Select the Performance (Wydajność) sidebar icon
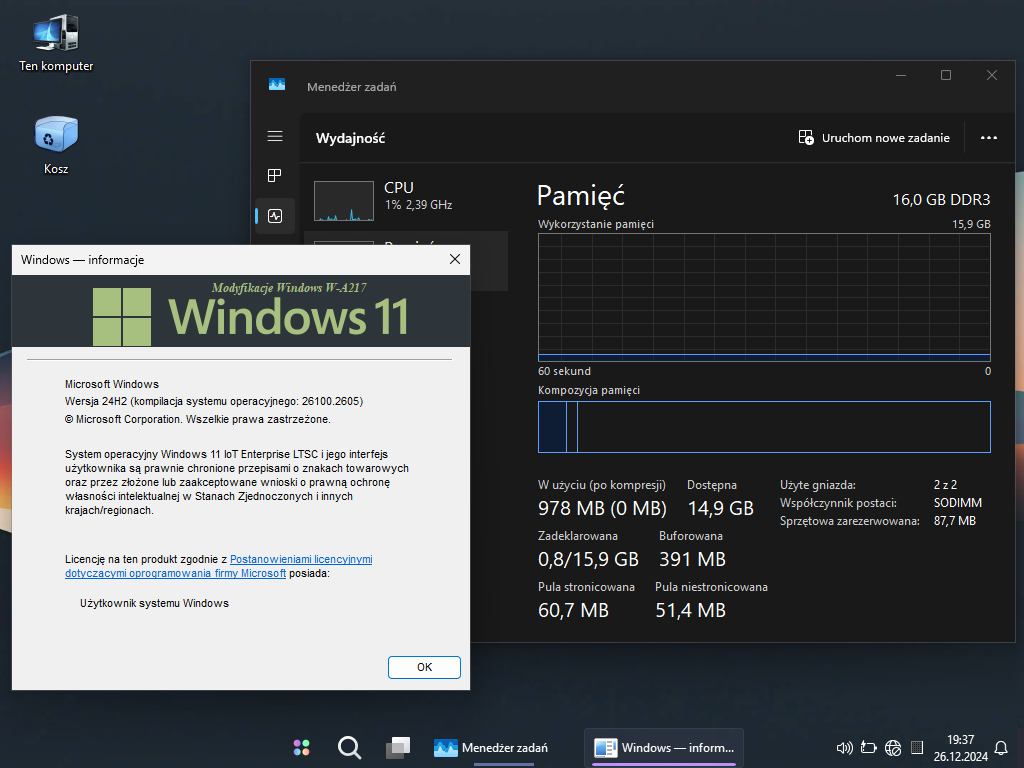The width and height of the screenshot is (1024, 768). [275, 215]
